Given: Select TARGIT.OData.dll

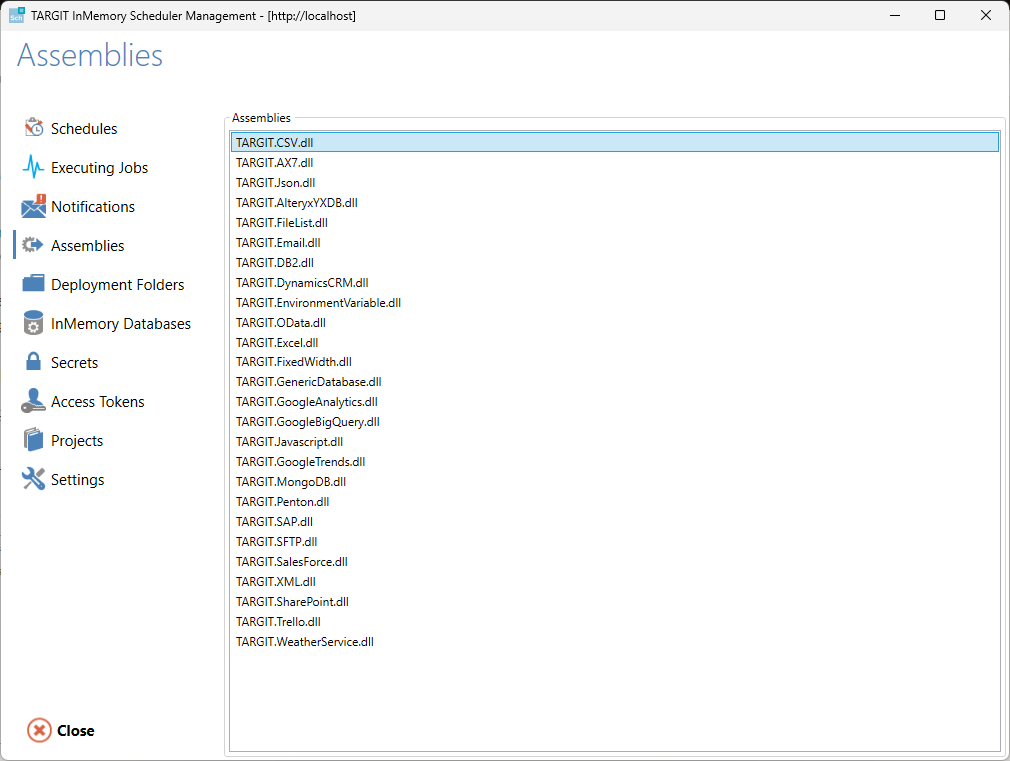Looking at the screenshot, I should [x=615, y=322].
